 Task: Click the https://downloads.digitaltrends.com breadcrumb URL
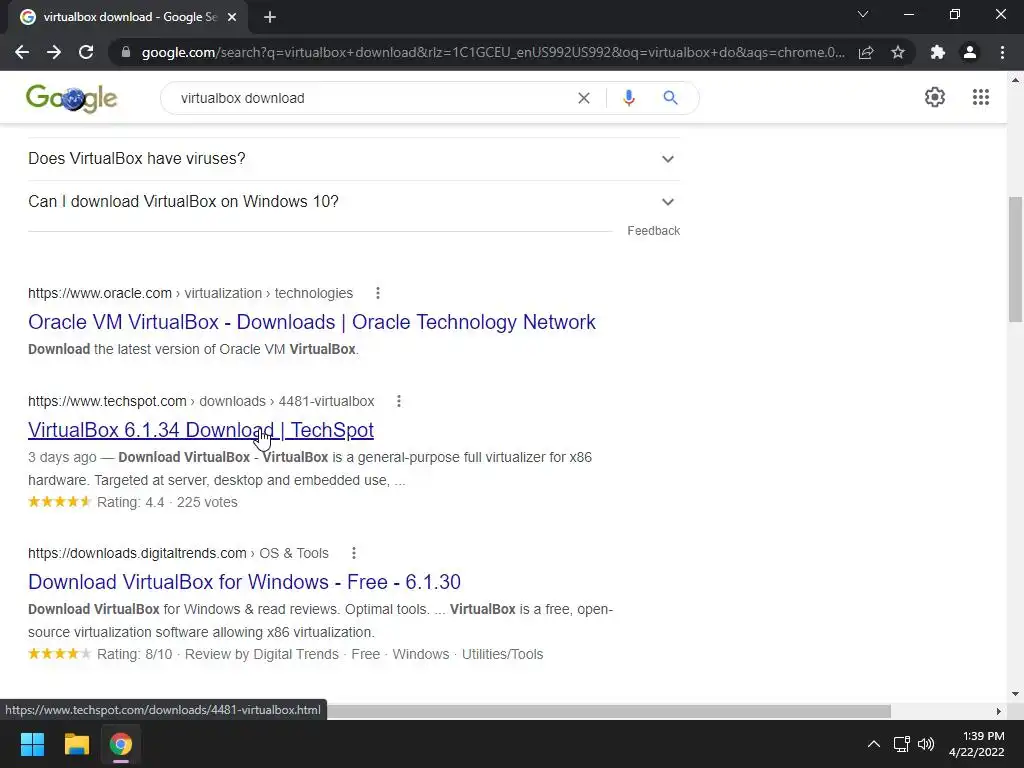[137, 553]
